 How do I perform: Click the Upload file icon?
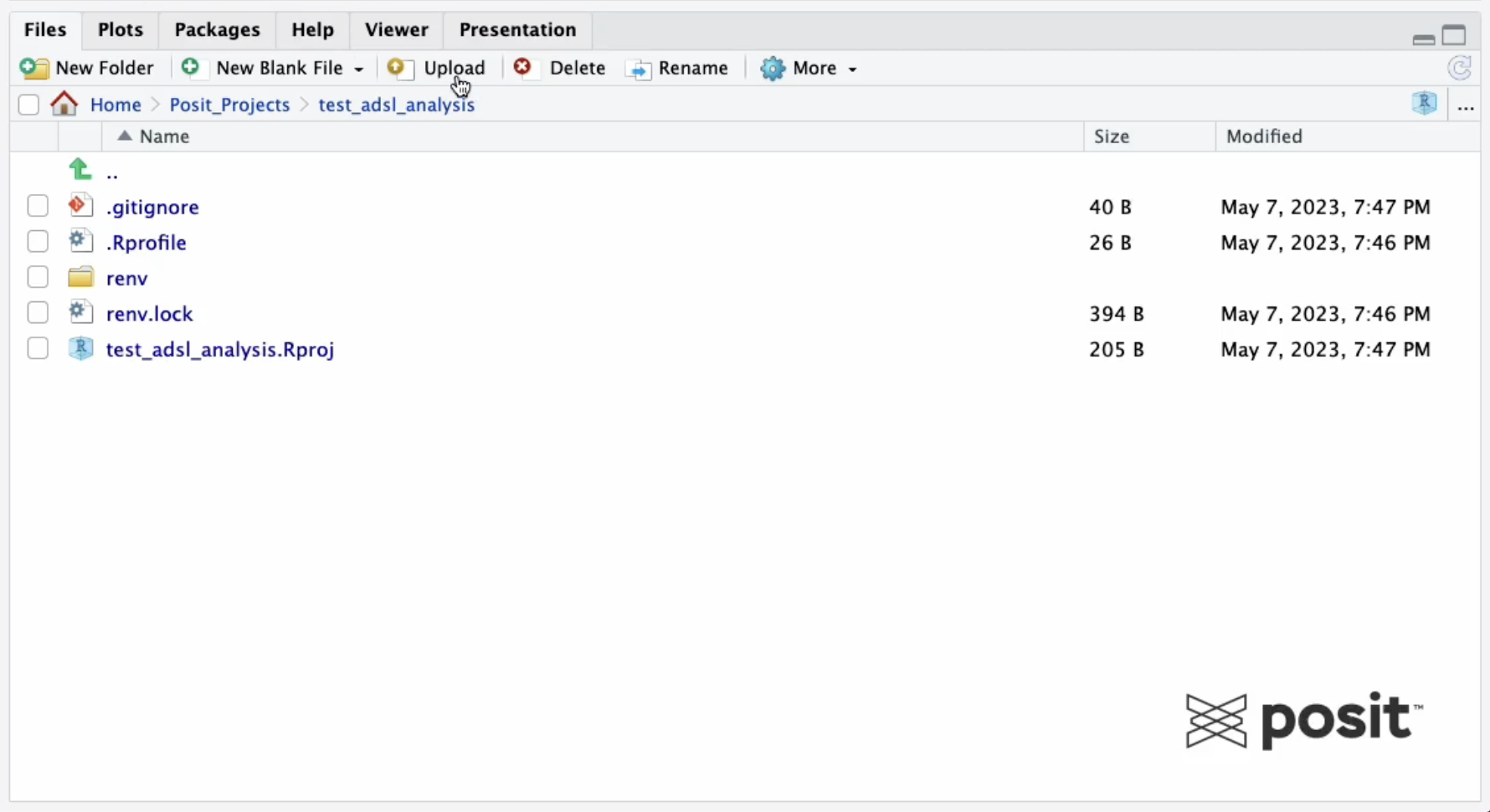pyautogui.click(x=399, y=69)
